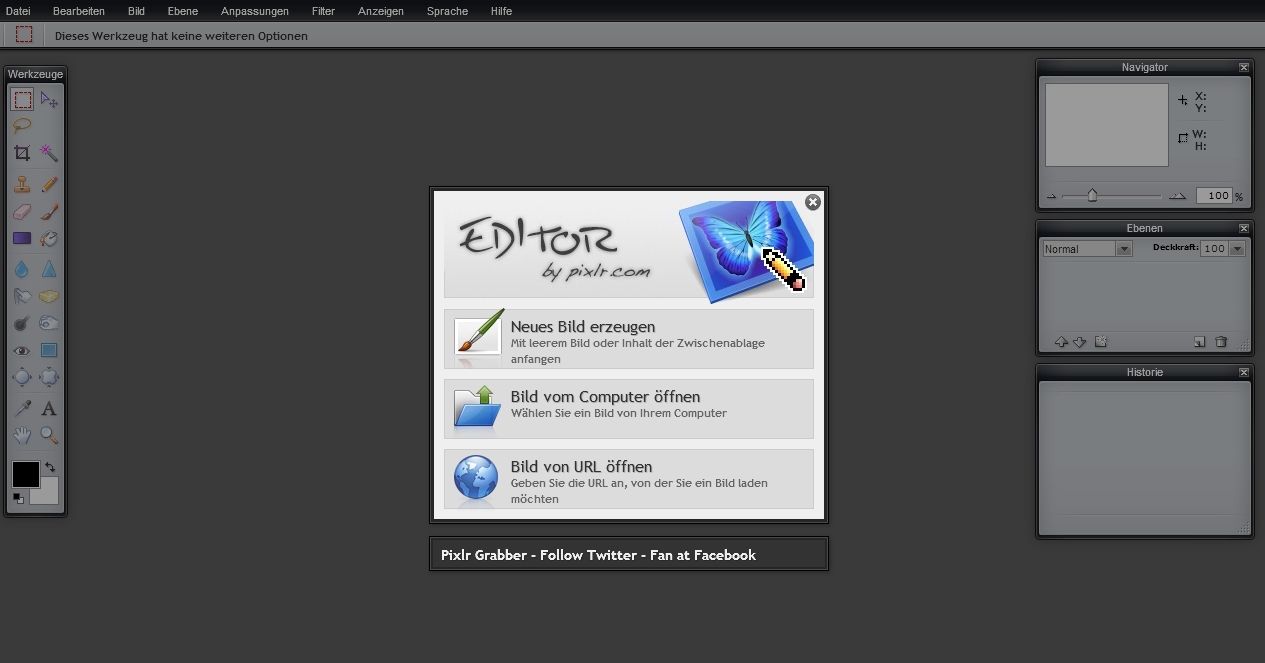Open the black foreground color swatch

pyautogui.click(x=25, y=474)
